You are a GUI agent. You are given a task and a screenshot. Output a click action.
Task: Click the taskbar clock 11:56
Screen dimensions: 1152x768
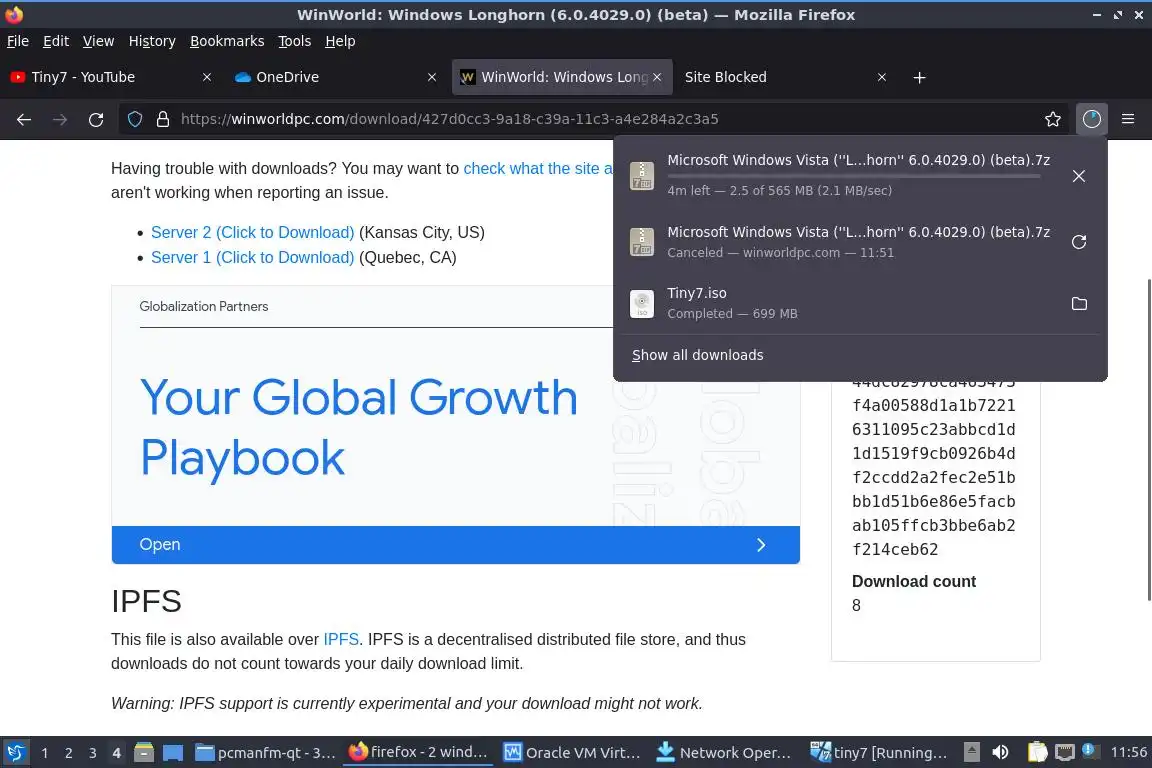pyautogui.click(x=1128, y=752)
